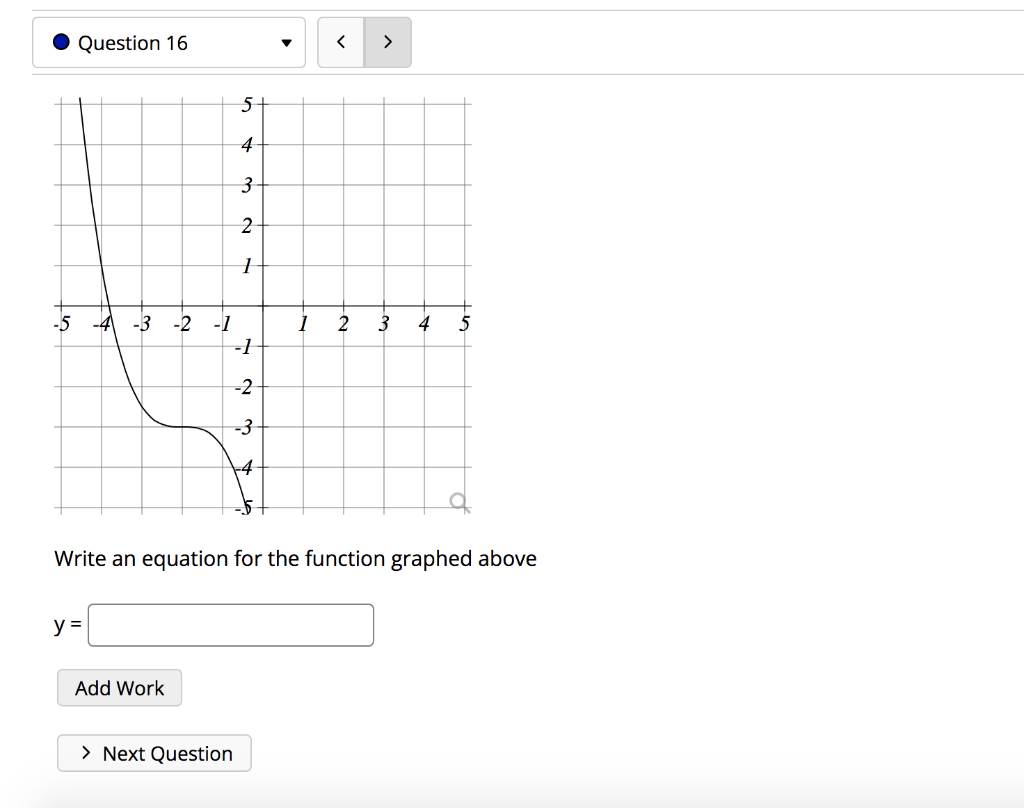Click inside the y = answer field
1024x808 pixels.
[x=231, y=625]
